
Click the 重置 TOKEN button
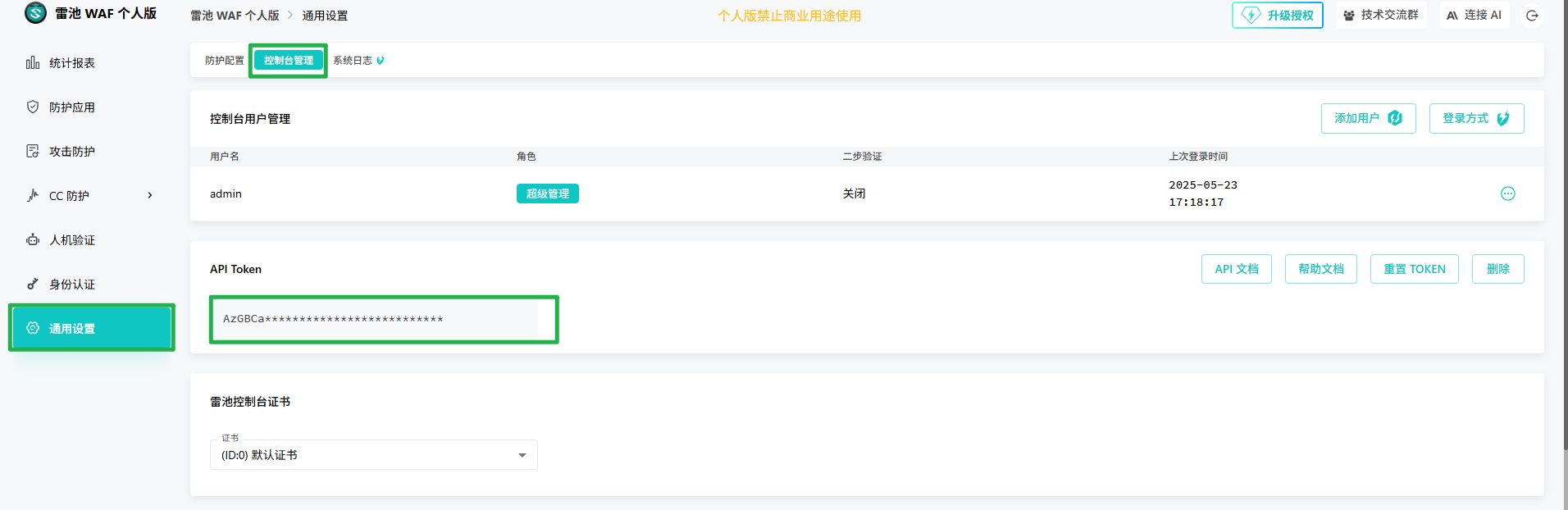tap(1414, 269)
